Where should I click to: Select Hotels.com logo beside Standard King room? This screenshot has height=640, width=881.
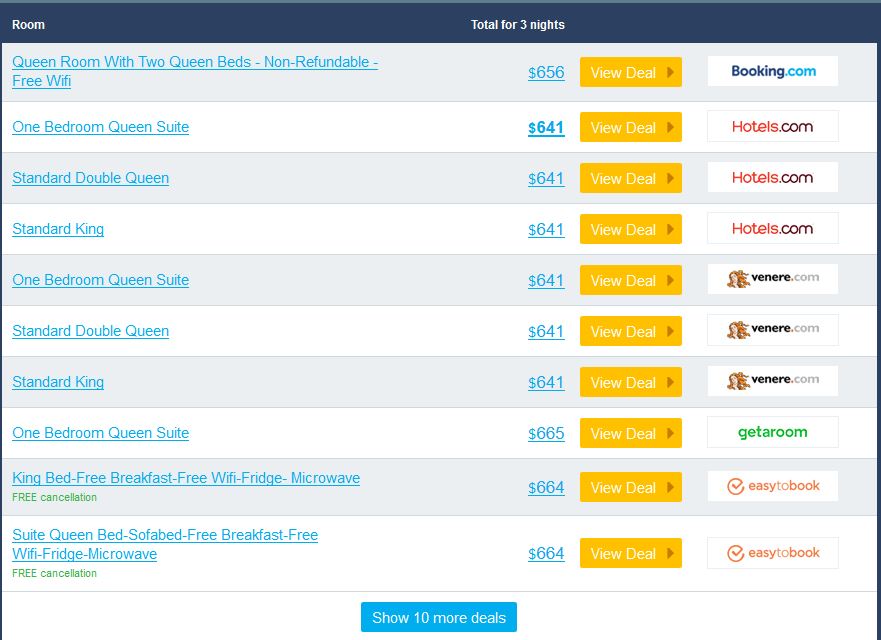point(772,229)
